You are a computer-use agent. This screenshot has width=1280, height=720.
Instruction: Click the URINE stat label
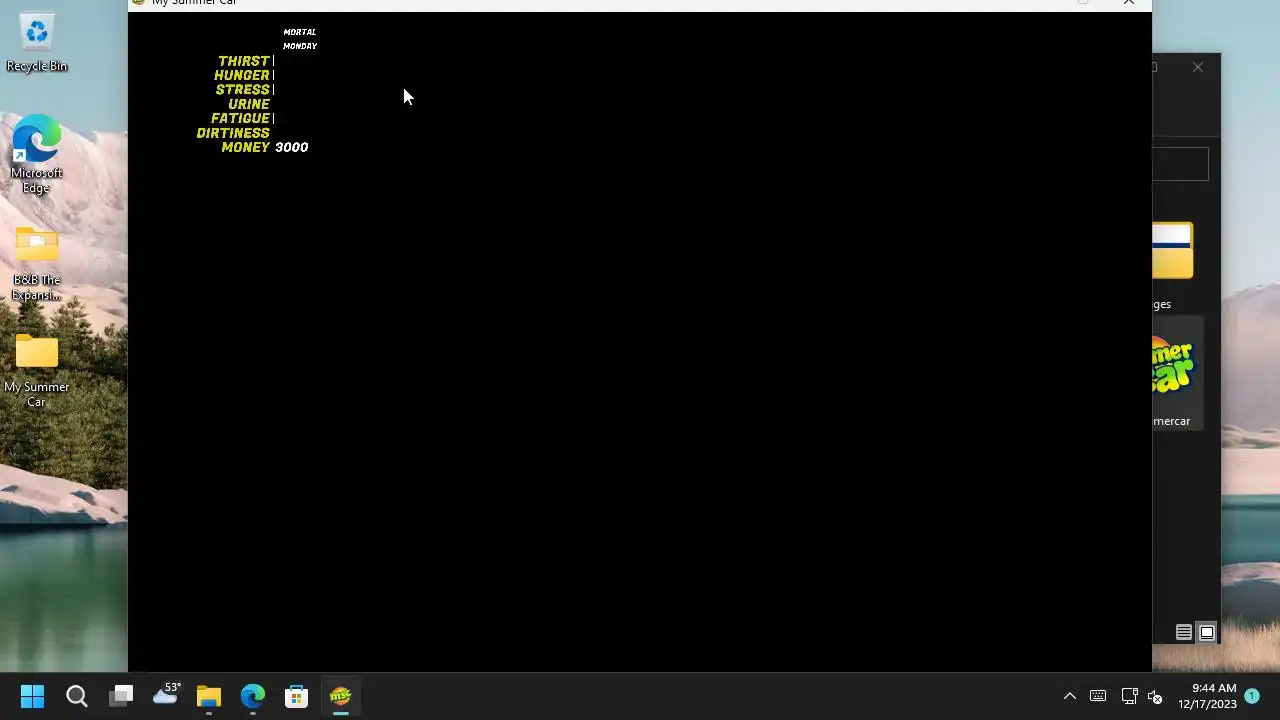click(x=249, y=104)
